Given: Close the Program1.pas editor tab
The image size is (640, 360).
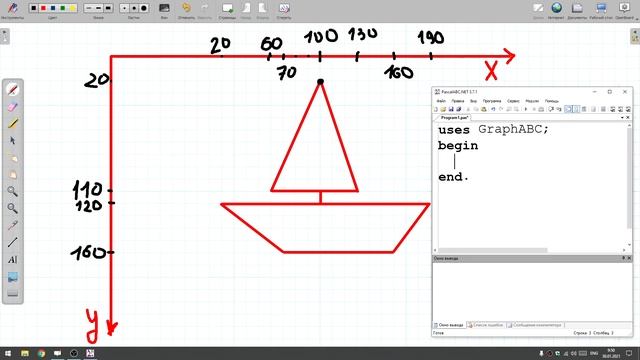Looking at the screenshot, I should click(x=628, y=118).
